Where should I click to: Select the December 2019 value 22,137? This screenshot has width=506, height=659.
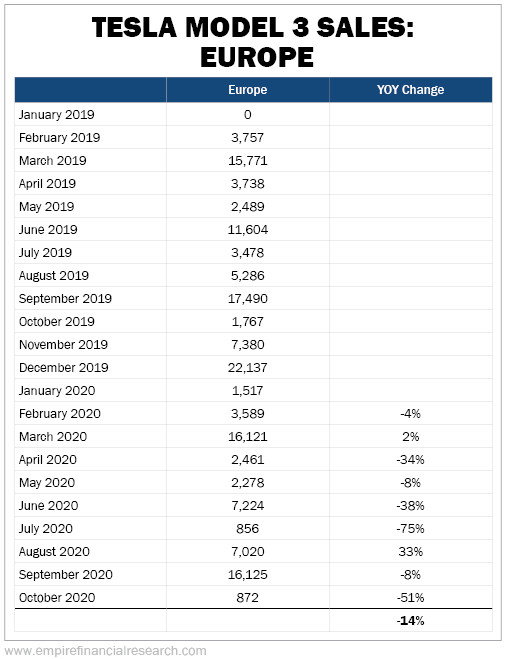coord(248,368)
